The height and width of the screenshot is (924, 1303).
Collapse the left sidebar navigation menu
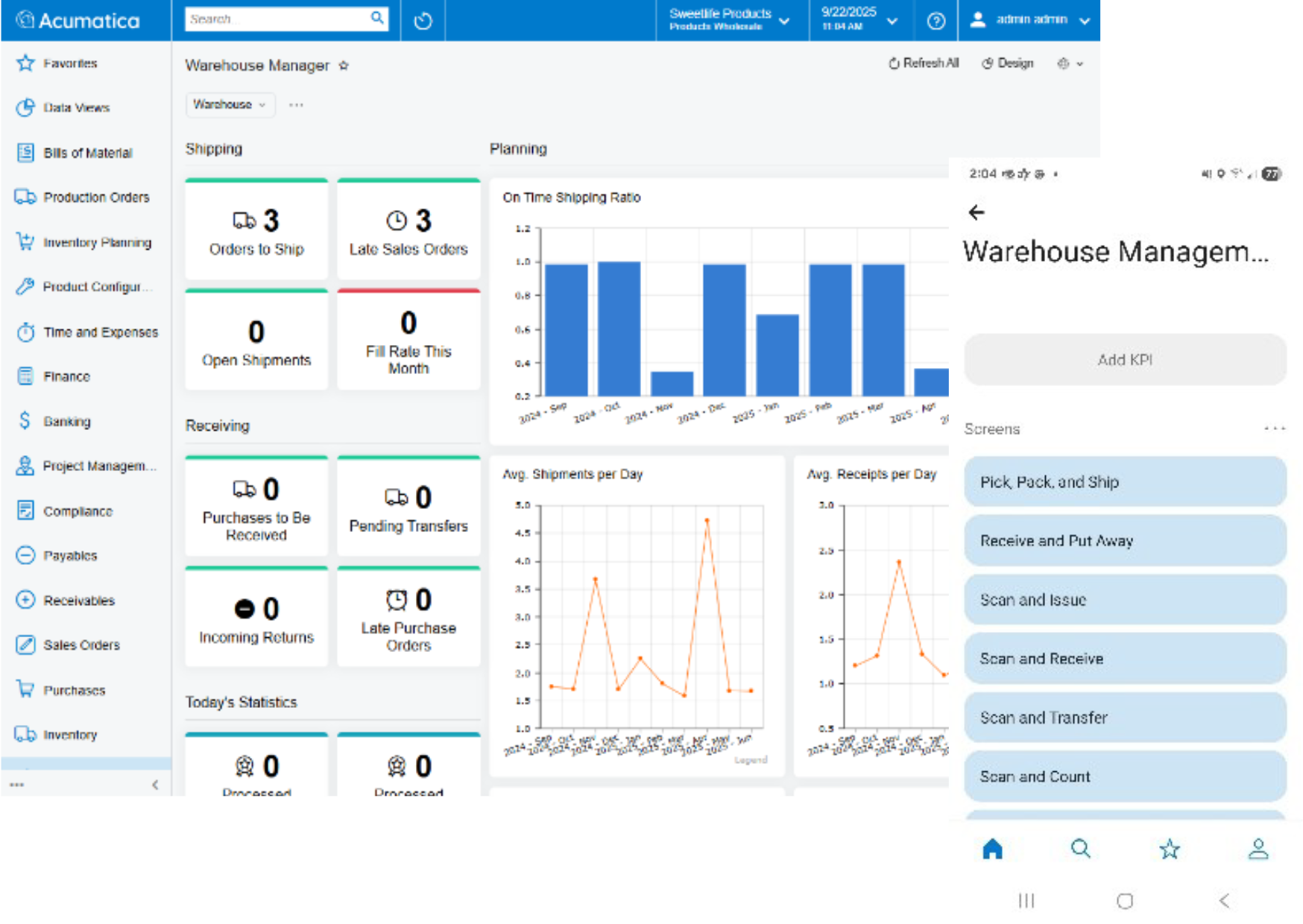(x=155, y=785)
